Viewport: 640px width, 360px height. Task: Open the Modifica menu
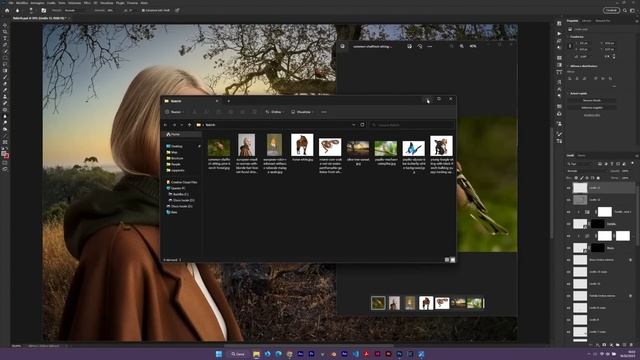pyautogui.click(x=22, y=3)
